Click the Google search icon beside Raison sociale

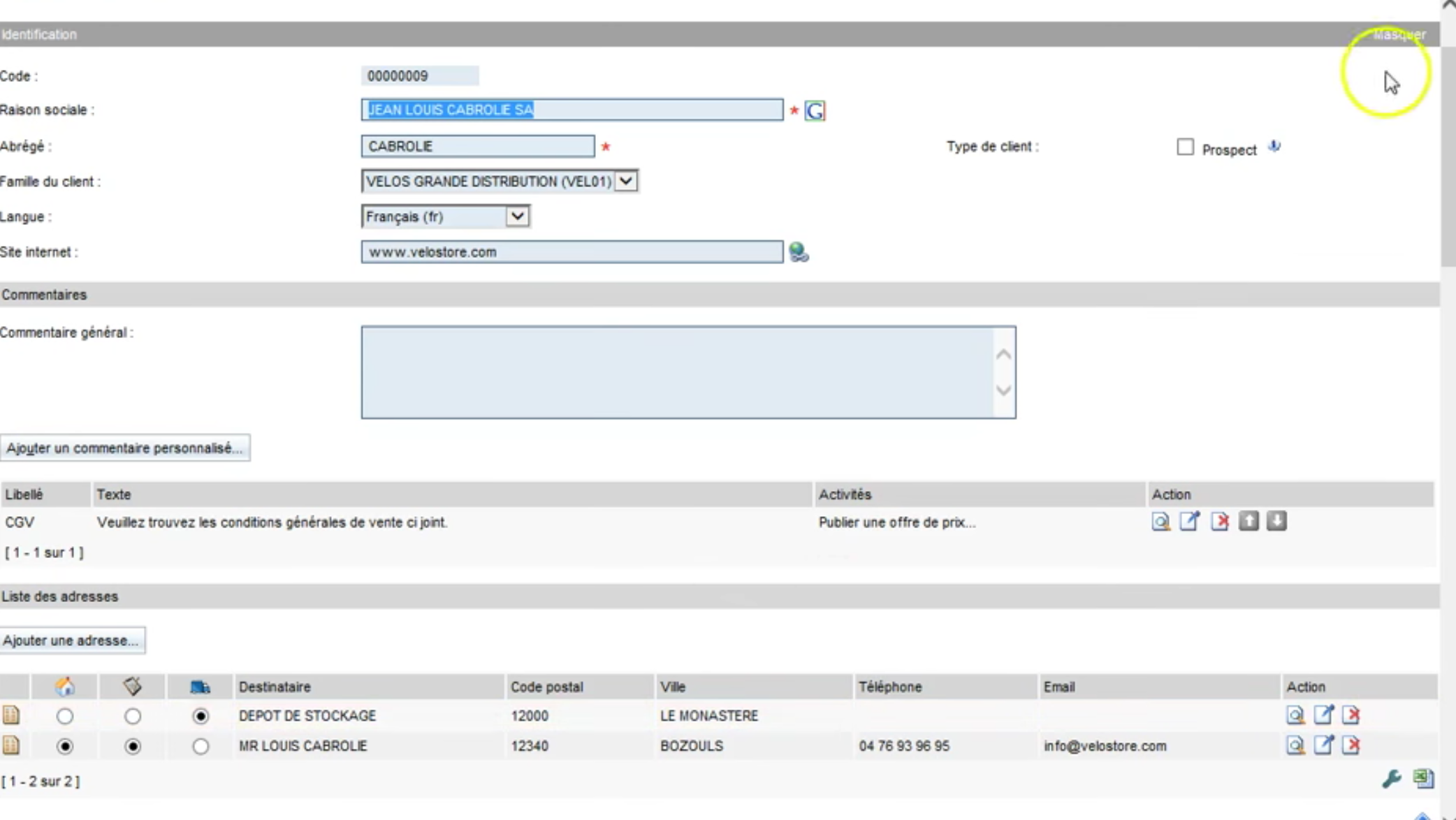pos(815,110)
